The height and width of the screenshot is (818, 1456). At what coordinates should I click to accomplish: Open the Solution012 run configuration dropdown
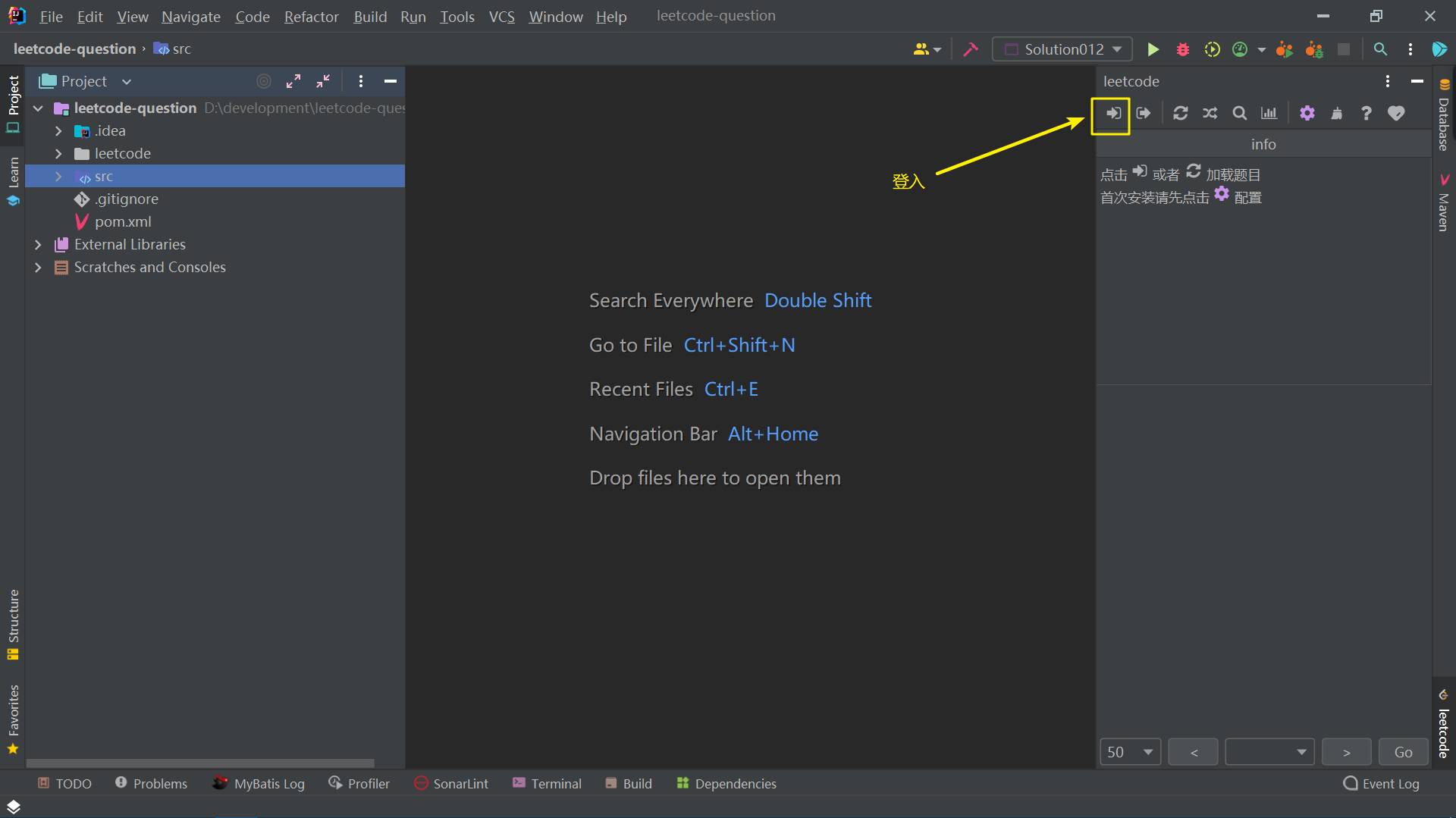(x=1062, y=49)
